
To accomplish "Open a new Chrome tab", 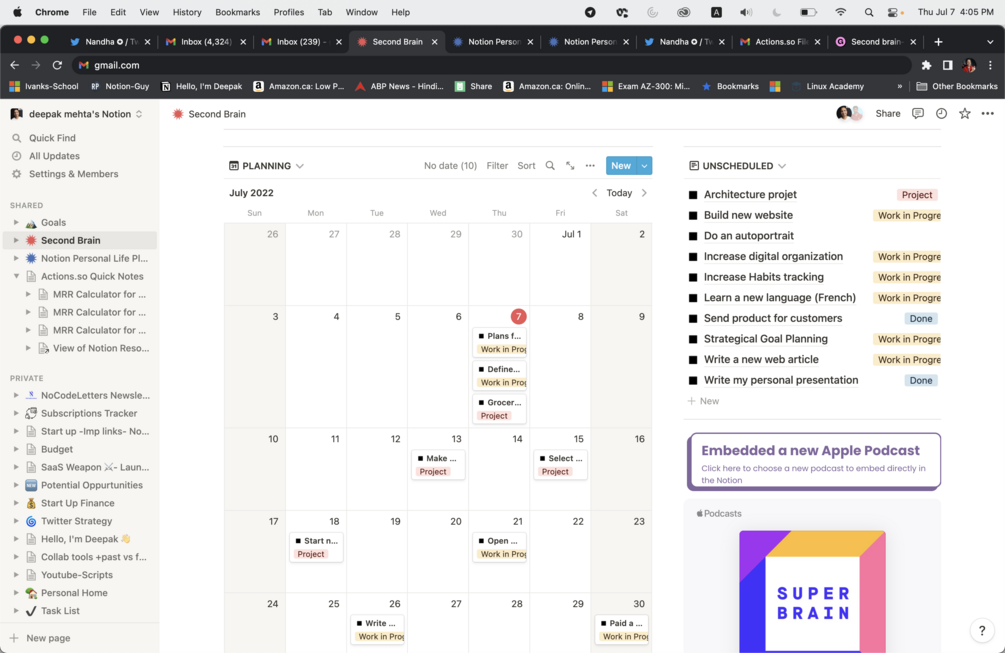I will (x=938, y=42).
